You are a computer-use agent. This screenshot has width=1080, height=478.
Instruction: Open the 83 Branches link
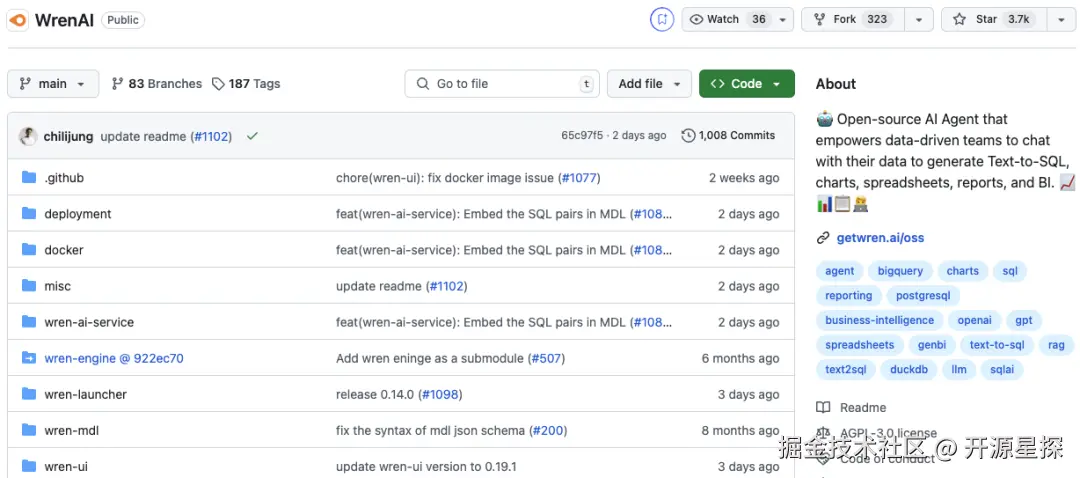tap(157, 84)
